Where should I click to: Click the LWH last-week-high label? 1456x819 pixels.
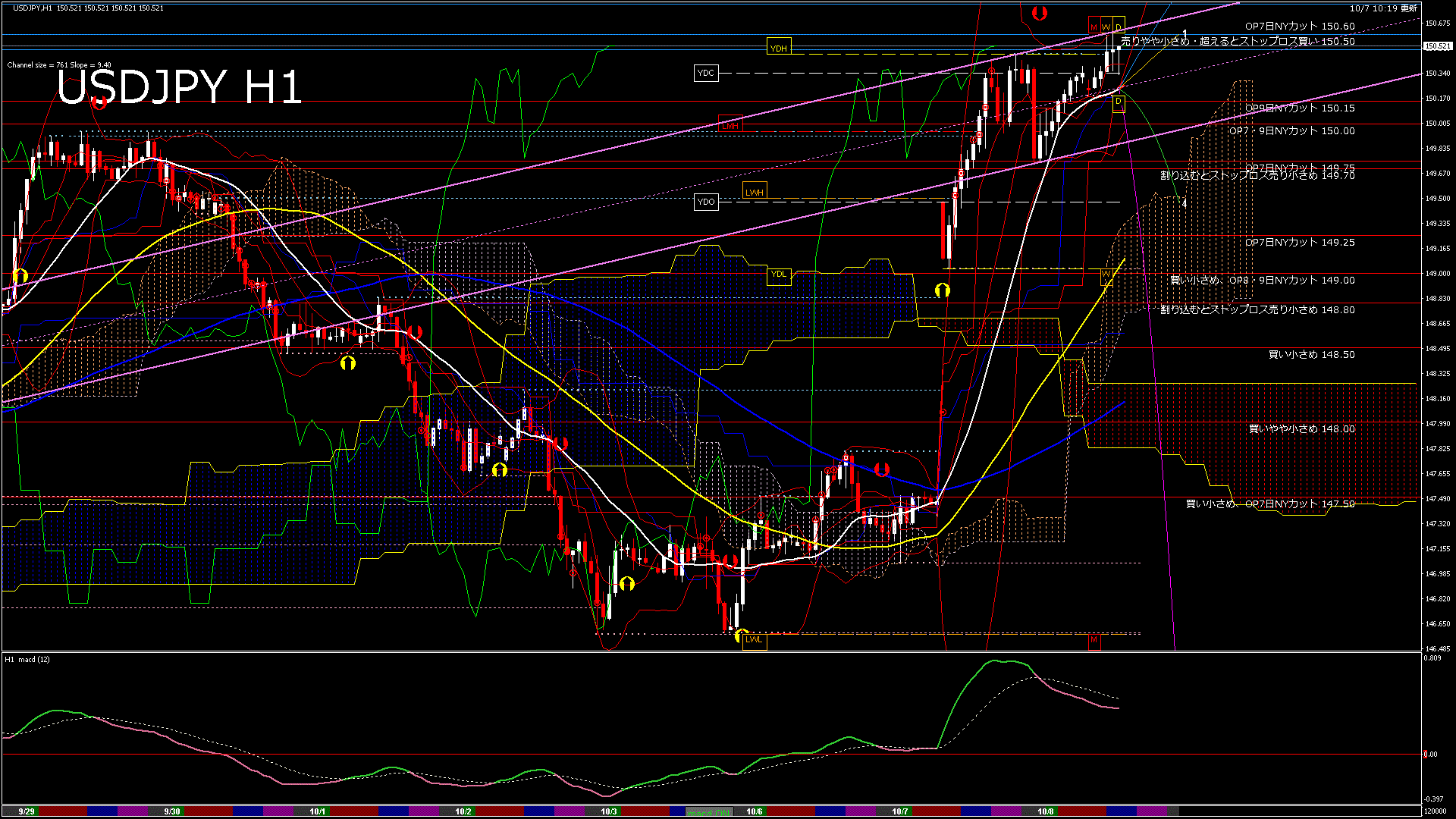point(754,193)
